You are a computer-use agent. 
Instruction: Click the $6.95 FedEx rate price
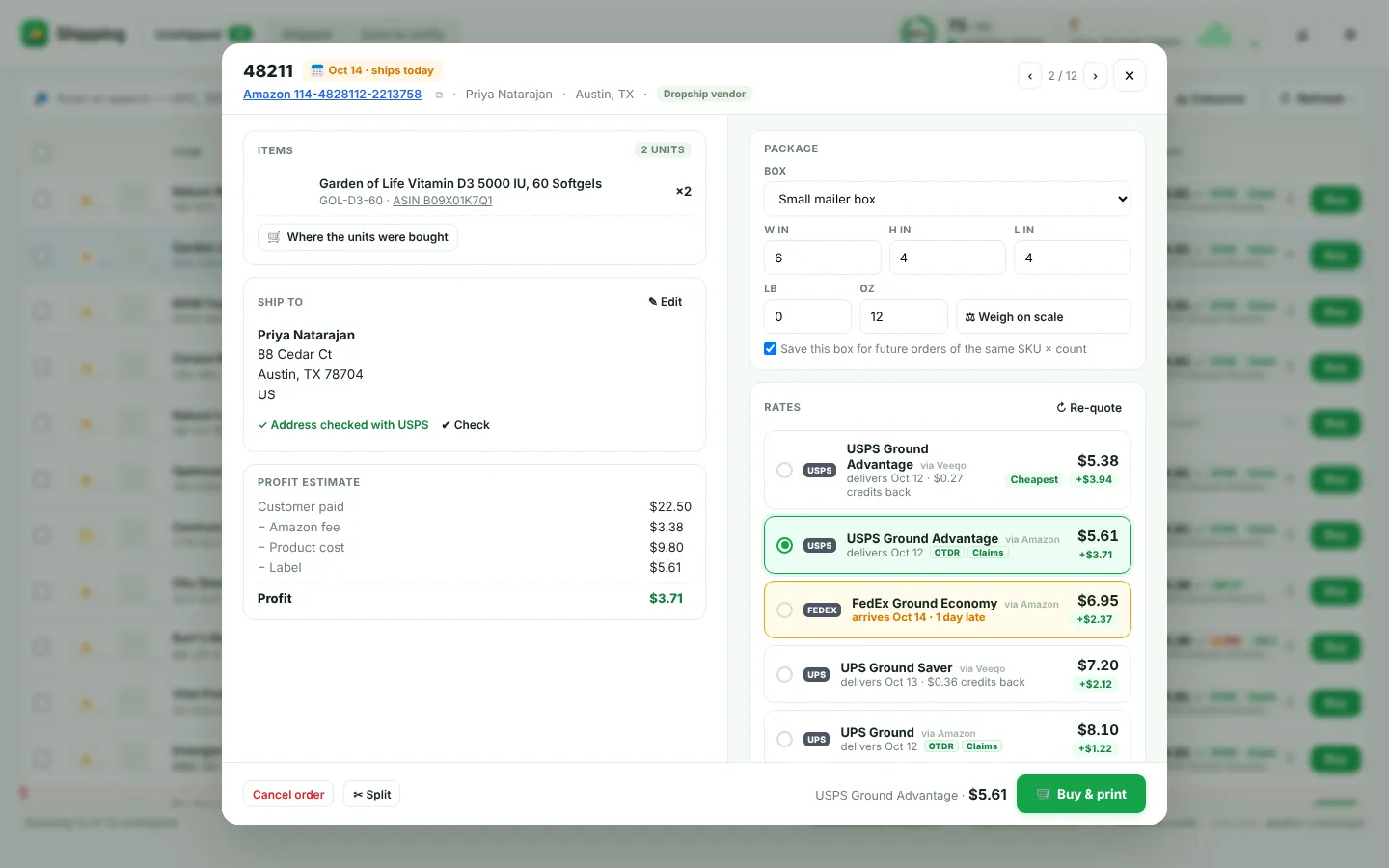pyautogui.click(x=1098, y=601)
